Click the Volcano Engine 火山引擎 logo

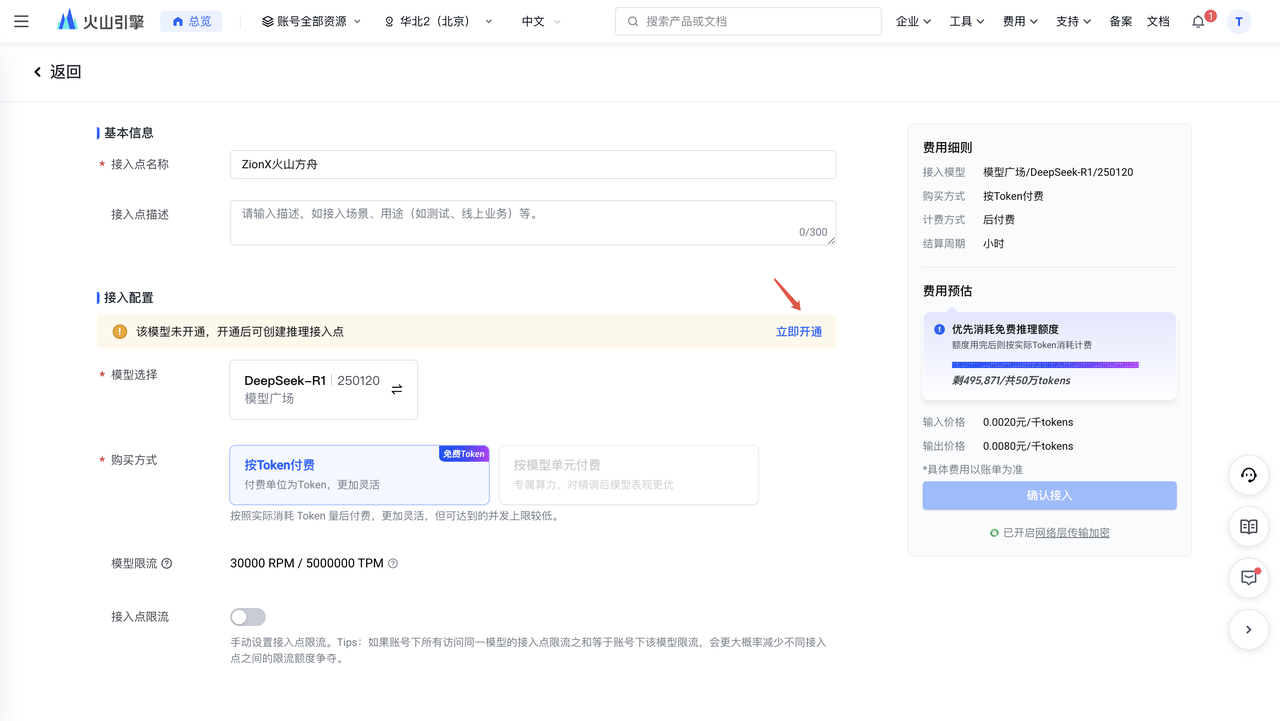[101, 20]
